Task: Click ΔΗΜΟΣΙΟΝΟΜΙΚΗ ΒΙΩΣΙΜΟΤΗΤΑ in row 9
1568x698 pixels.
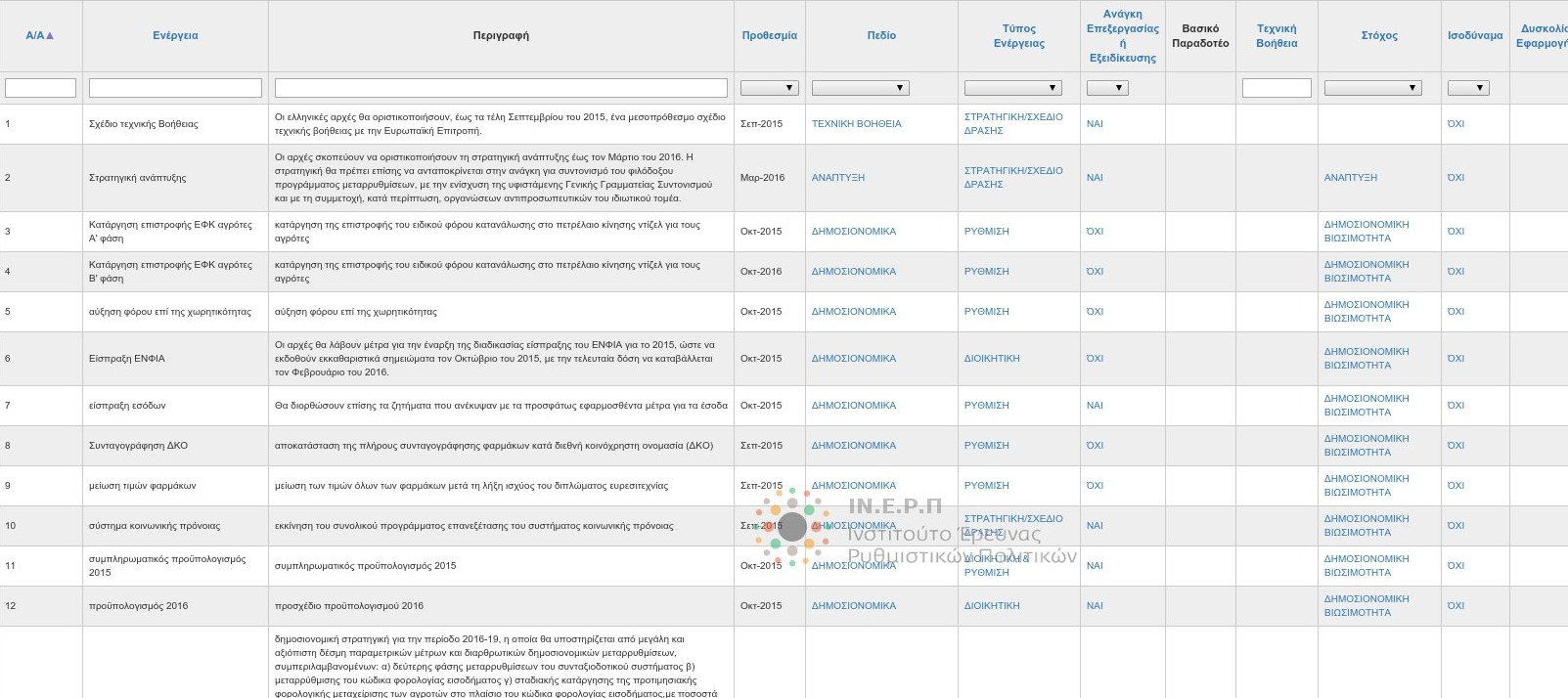Action: pyautogui.click(x=1366, y=486)
